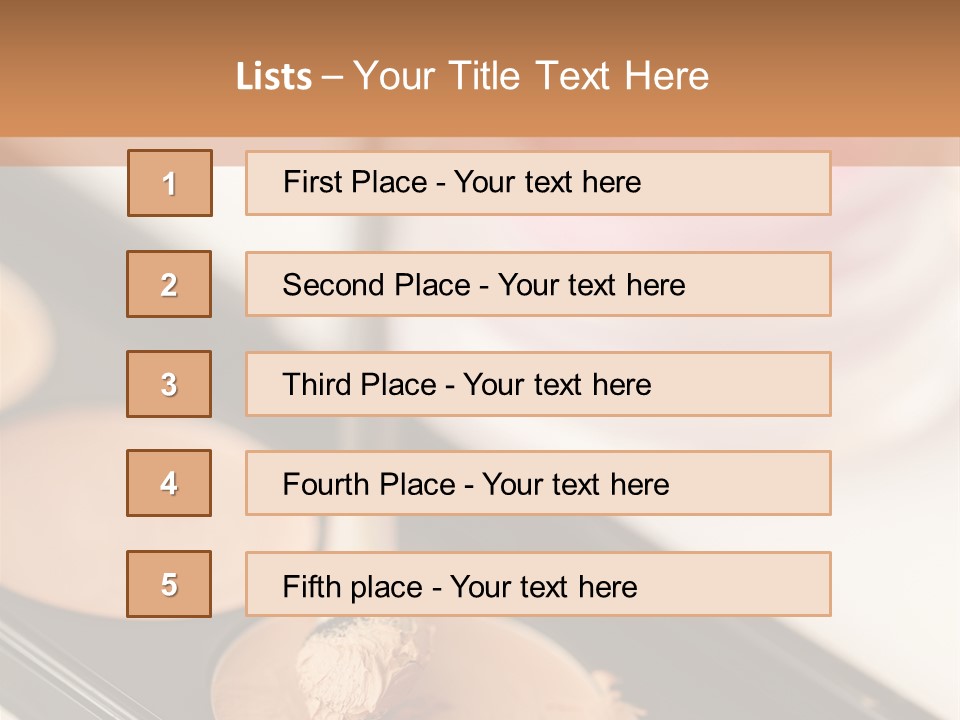
Task: Click the dash in the slide title
Action: [x=333, y=77]
